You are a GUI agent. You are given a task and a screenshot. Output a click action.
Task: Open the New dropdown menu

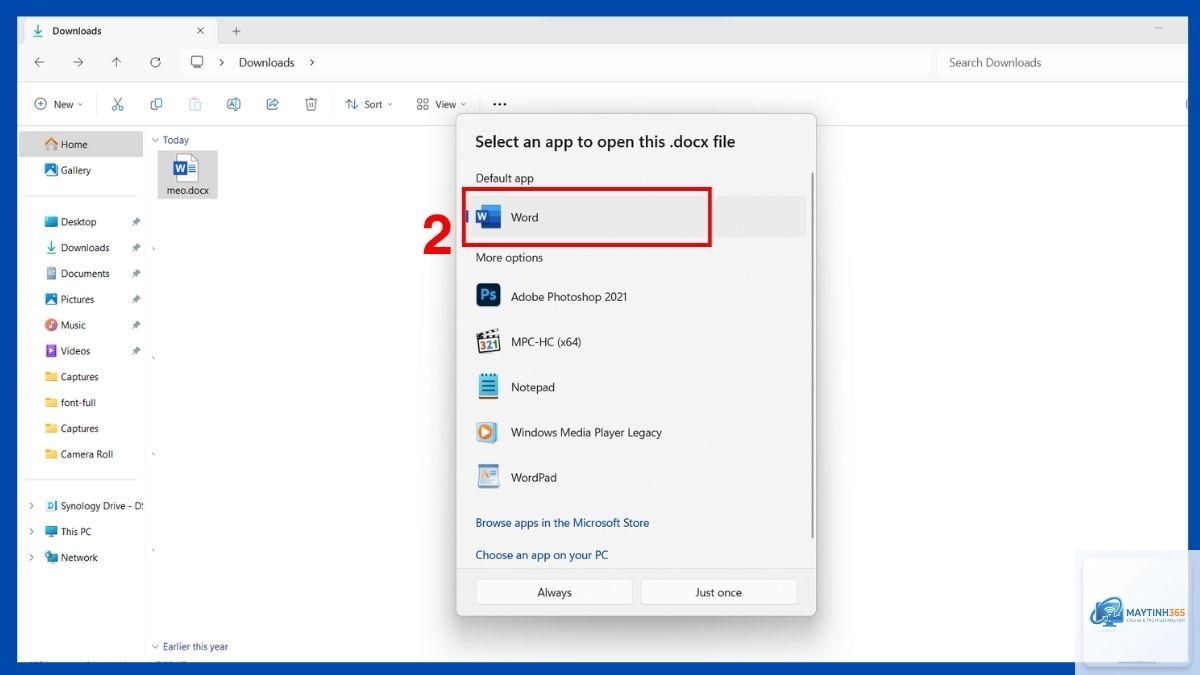[x=59, y=104]
